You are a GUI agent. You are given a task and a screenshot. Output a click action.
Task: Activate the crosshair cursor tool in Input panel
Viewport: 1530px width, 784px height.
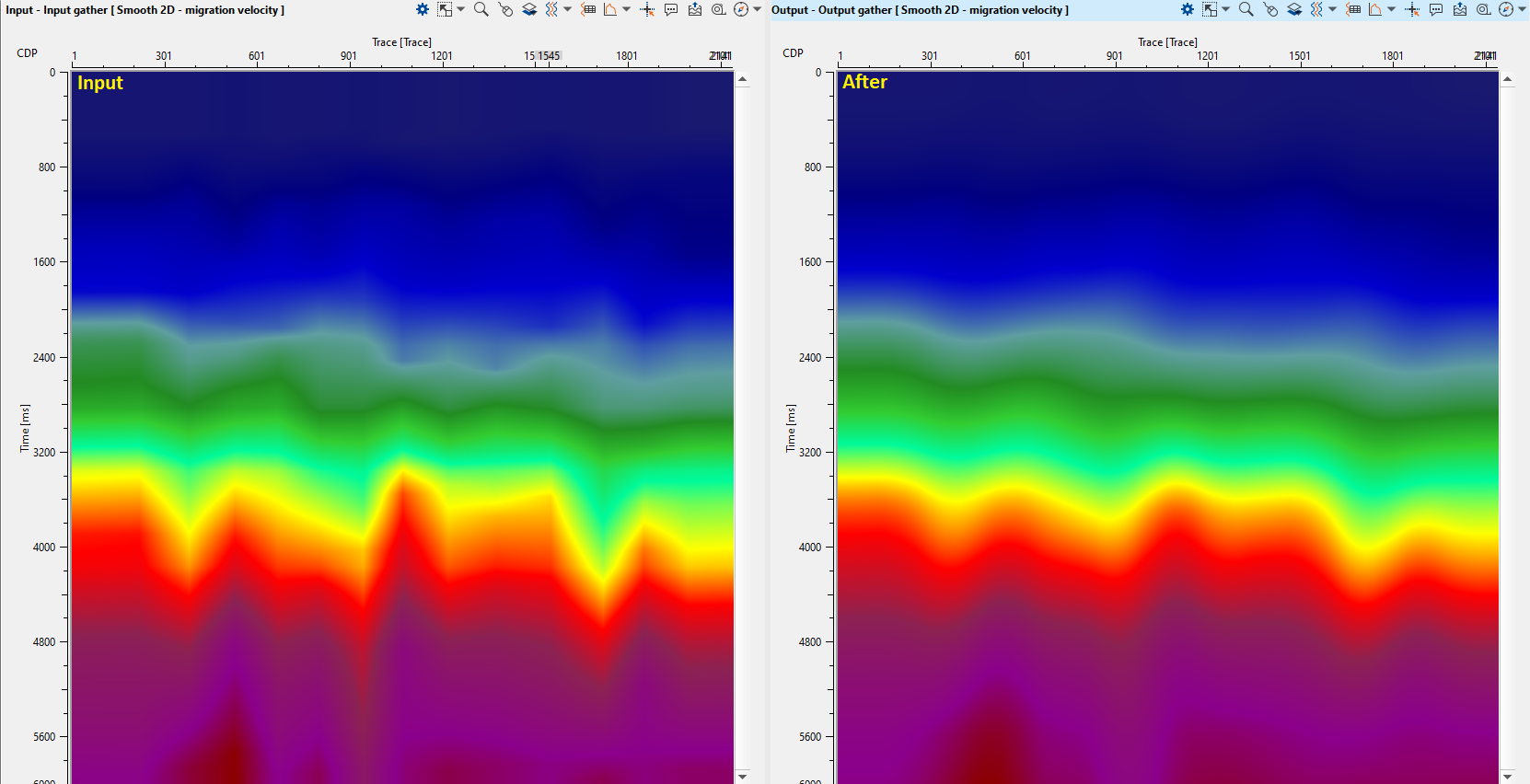pos(647,9)
